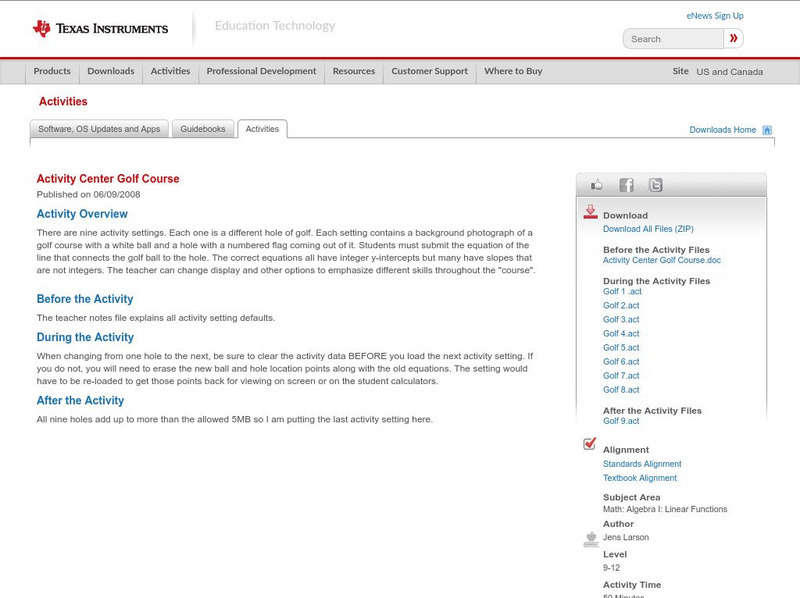Click the After the Activity heading
This screenshot has width=800, height=598.
point(80,401)
